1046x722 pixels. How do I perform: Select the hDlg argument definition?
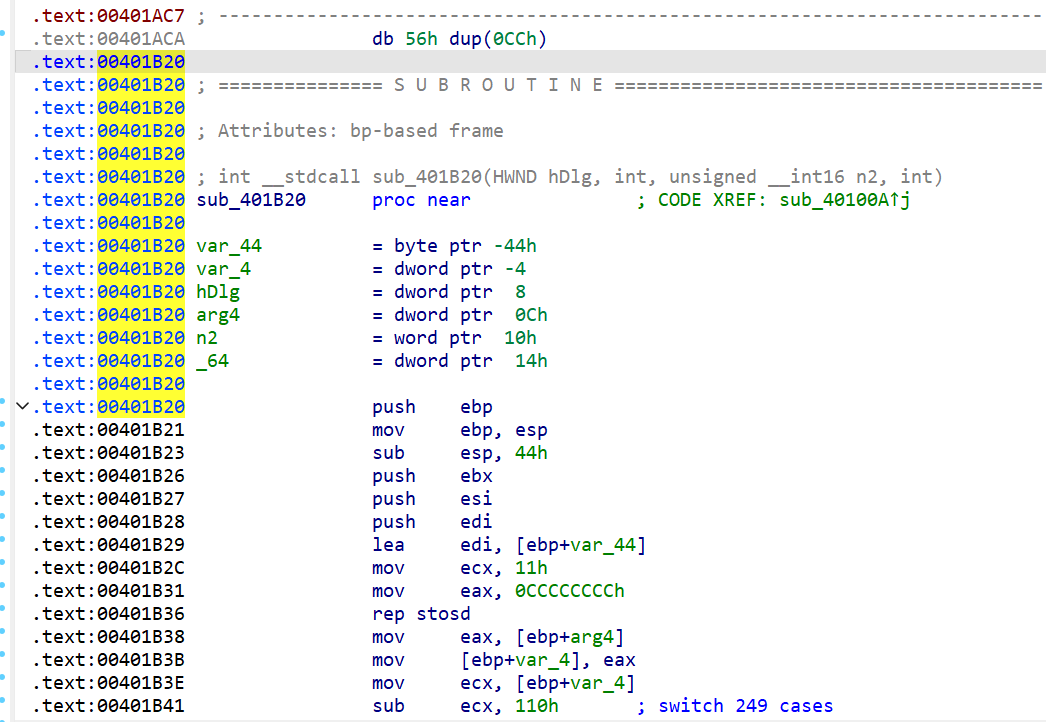pyautogui.click(x=218, y=292)
